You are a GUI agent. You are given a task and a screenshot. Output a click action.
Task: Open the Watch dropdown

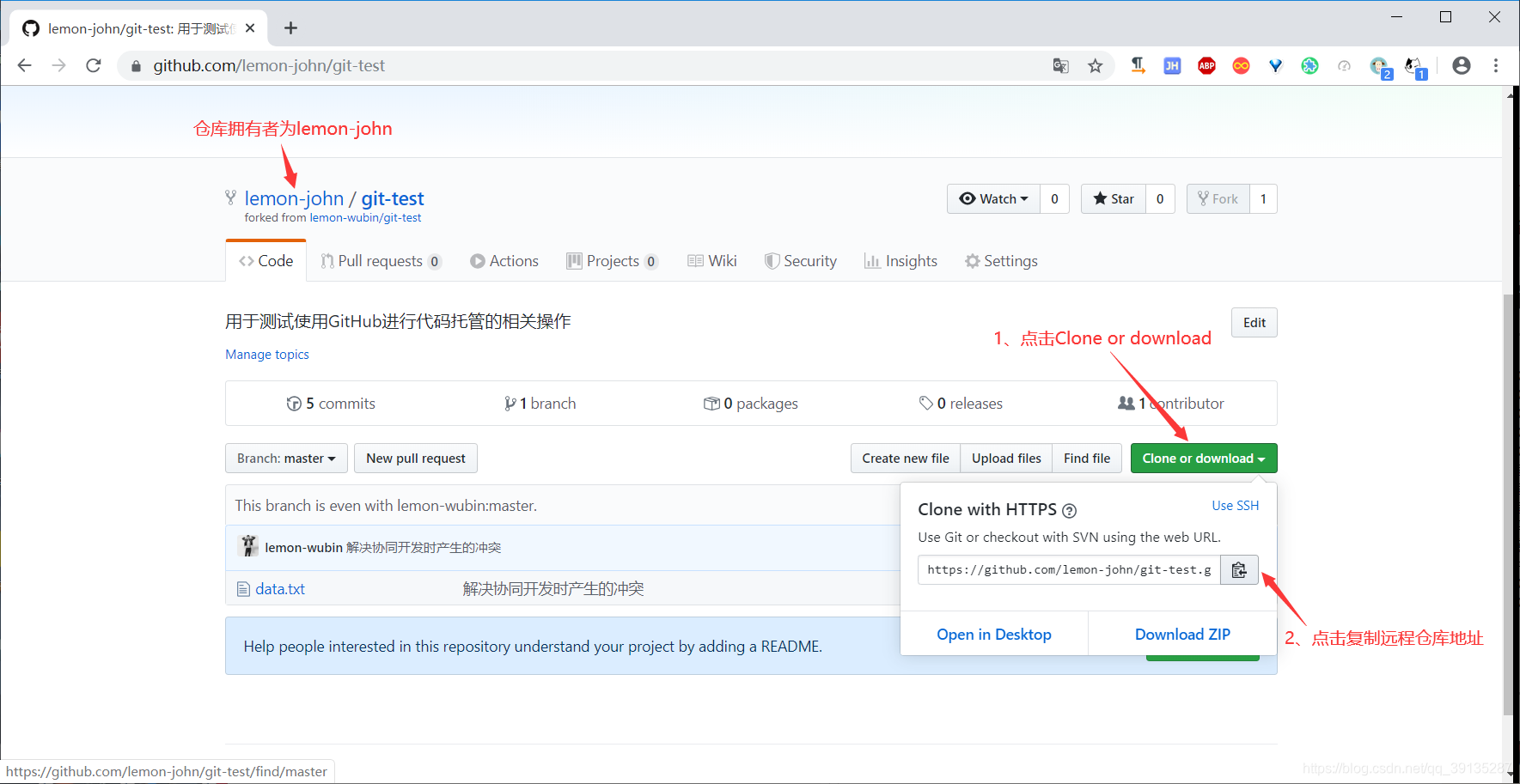(993, 199)
